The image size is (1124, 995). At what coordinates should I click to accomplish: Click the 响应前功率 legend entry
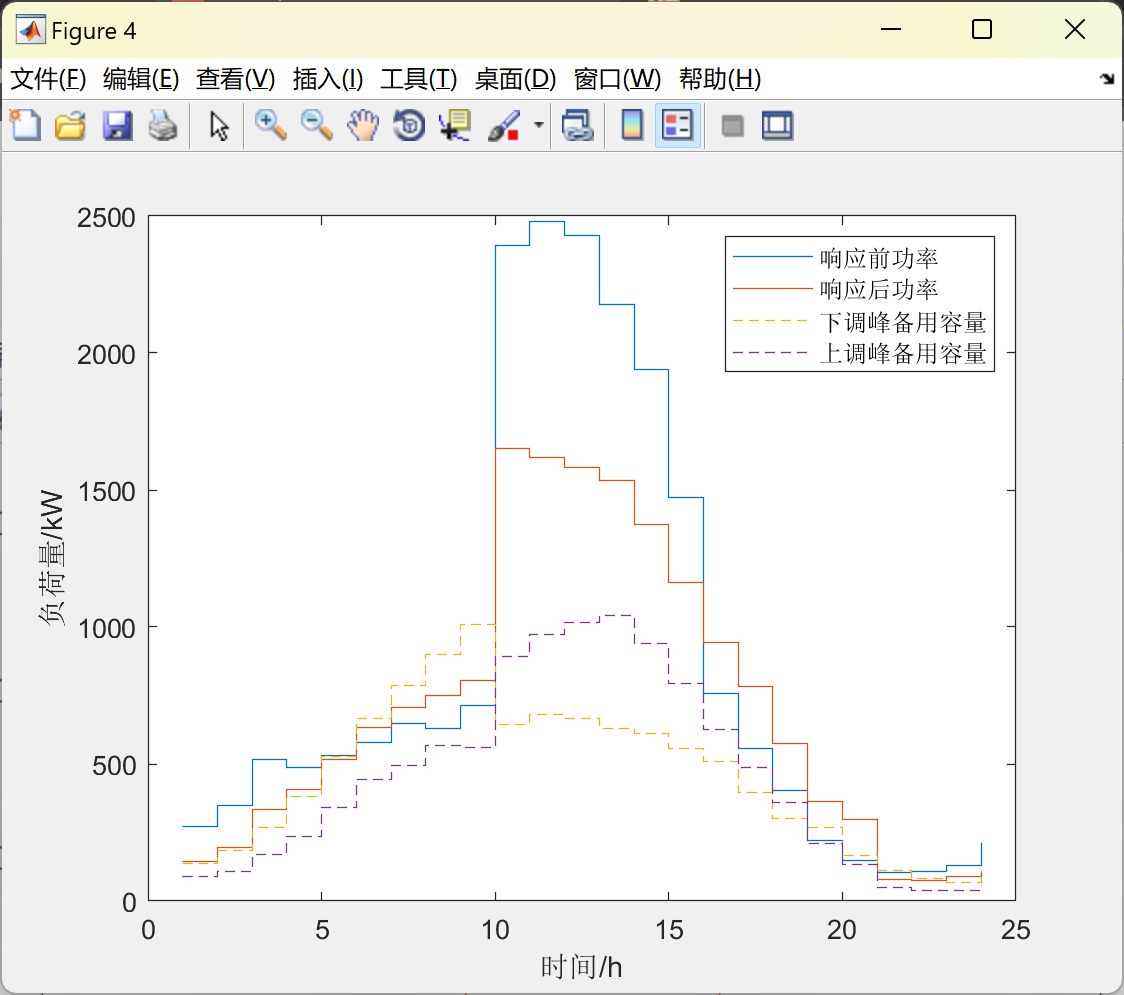(879, 258)
